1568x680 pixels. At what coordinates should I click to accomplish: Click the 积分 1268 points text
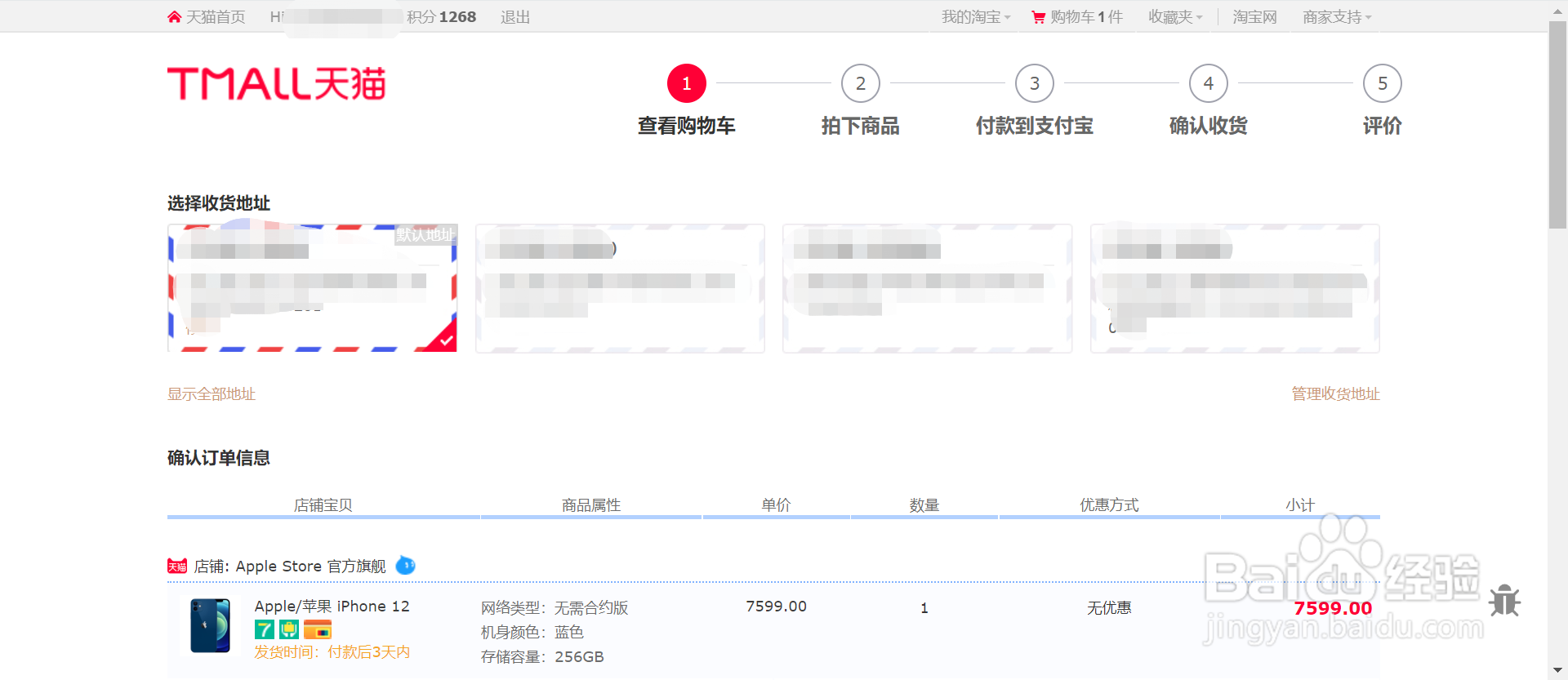click(441, 17)
